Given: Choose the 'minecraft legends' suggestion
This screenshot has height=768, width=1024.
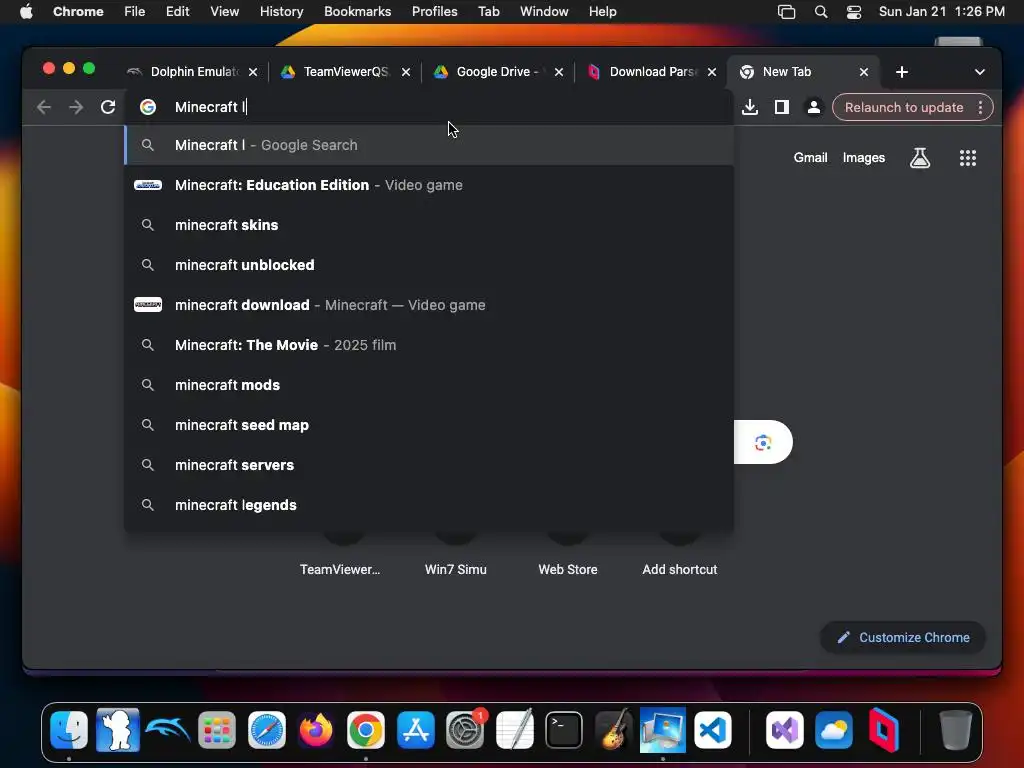Looking at the screenshot, I should (x=429, y=505).
